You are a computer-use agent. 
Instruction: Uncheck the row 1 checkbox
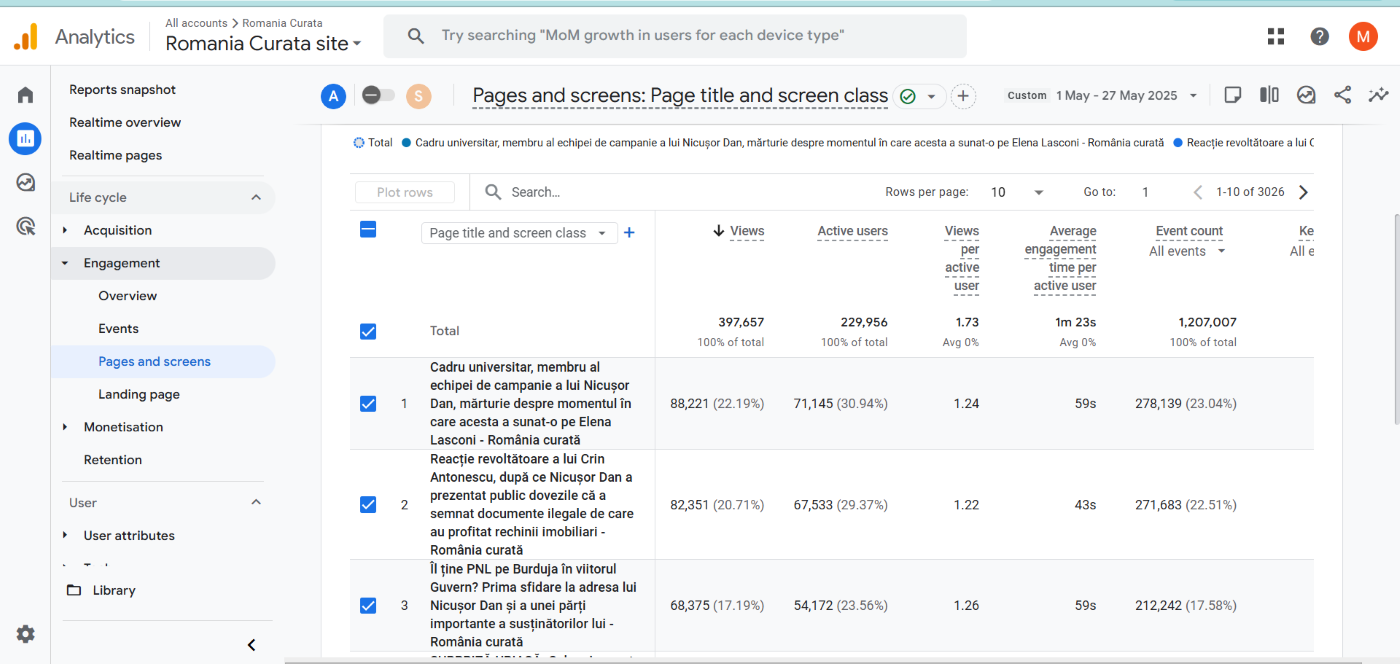tap(368, 404)
